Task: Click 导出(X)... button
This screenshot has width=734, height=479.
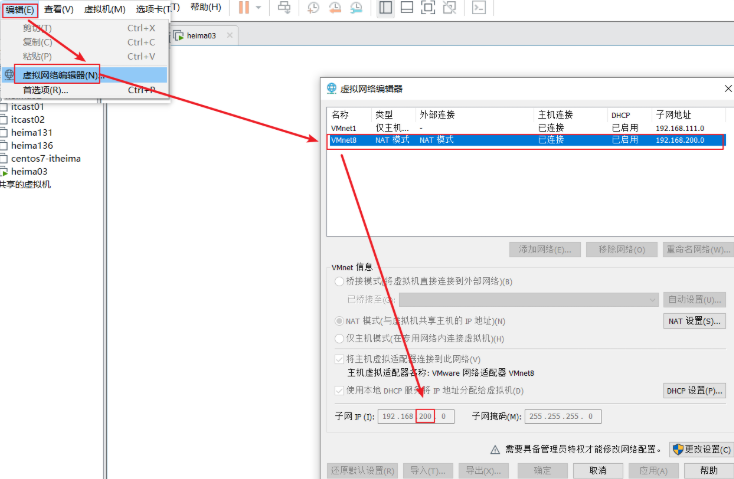Action: click(x=484, y=471)
